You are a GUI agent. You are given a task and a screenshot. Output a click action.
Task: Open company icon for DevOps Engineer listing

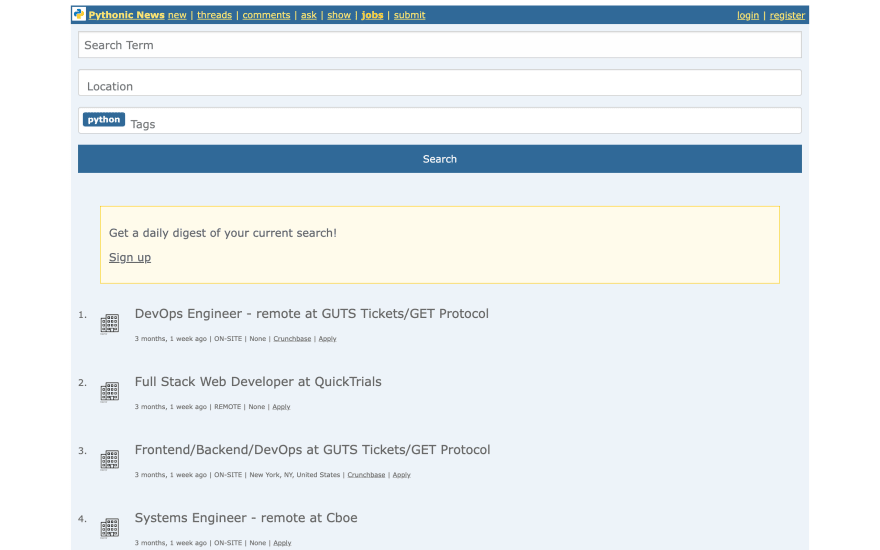tap(109, 324)
